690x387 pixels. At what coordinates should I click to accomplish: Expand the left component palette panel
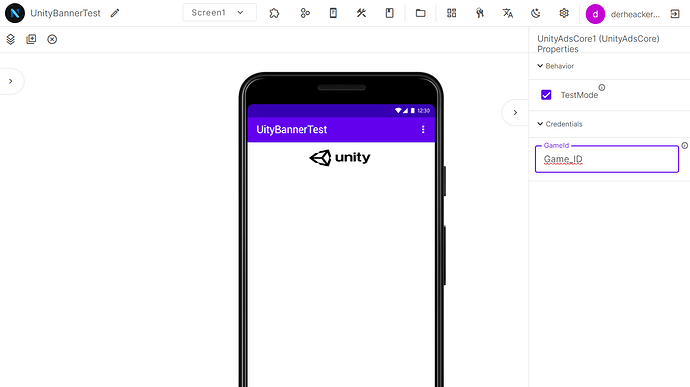[x=11, y=81]
